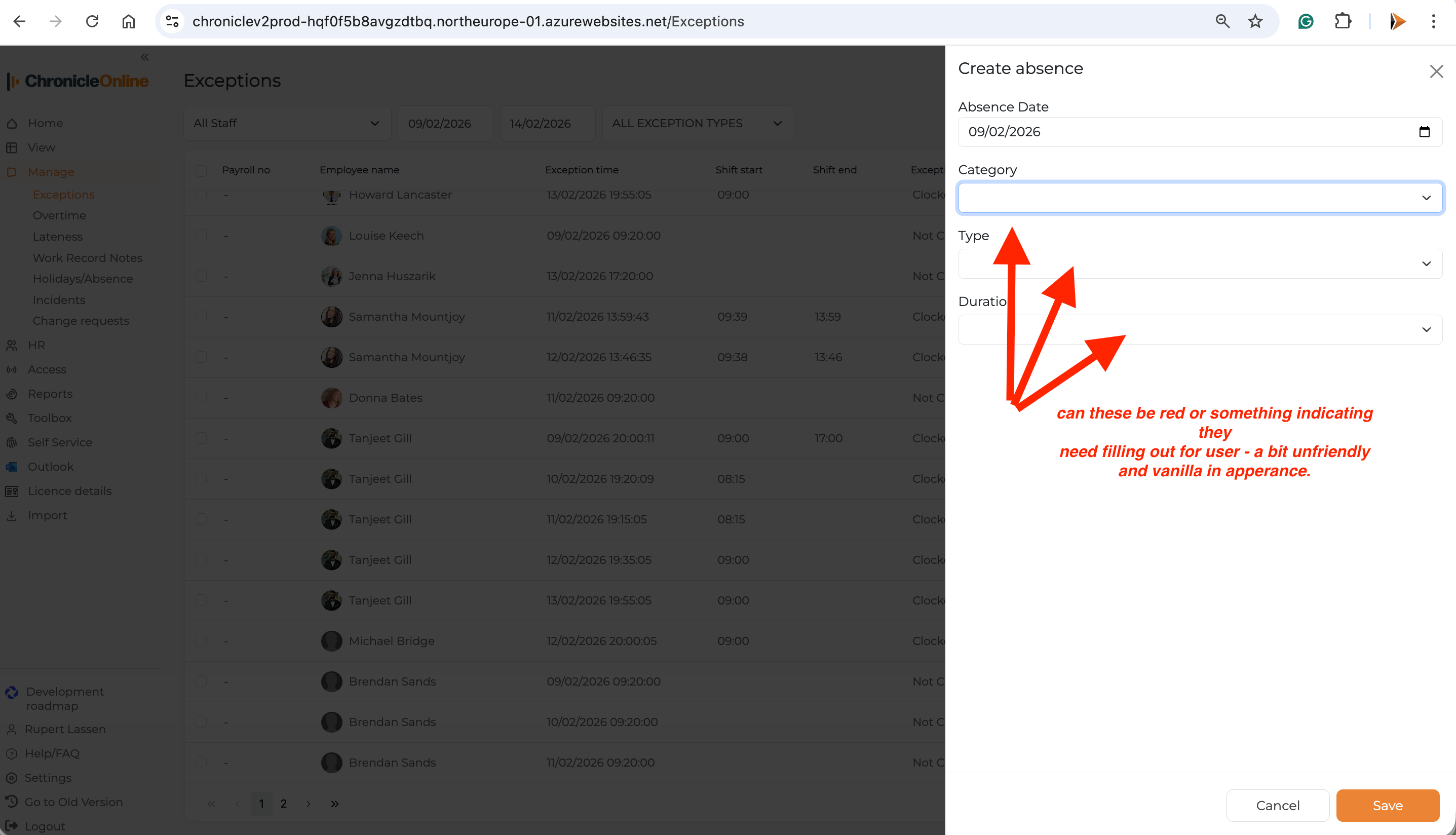The width and height of the screenshot is (1456, 835).
Task: Click the browser forward arrow
Action: [56, 22]
